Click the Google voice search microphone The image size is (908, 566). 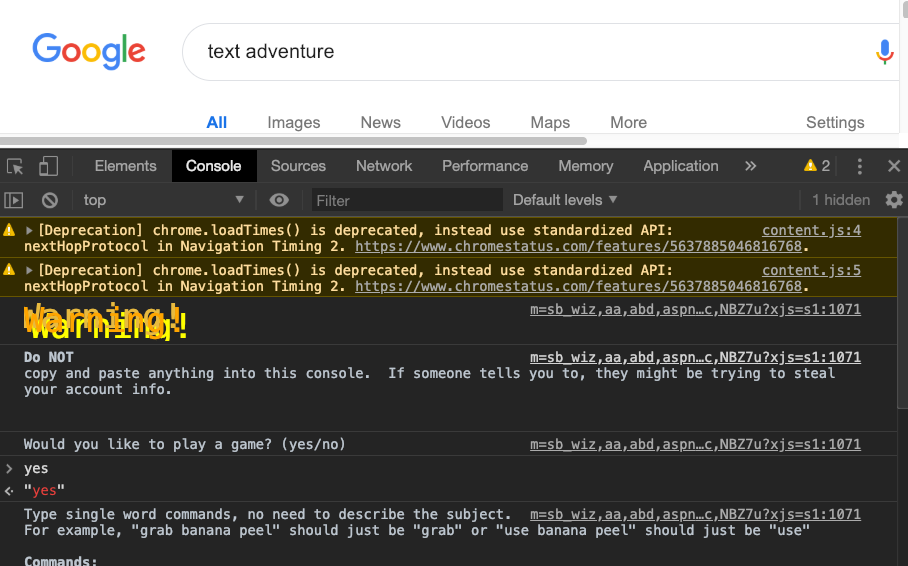coord(884,51)
